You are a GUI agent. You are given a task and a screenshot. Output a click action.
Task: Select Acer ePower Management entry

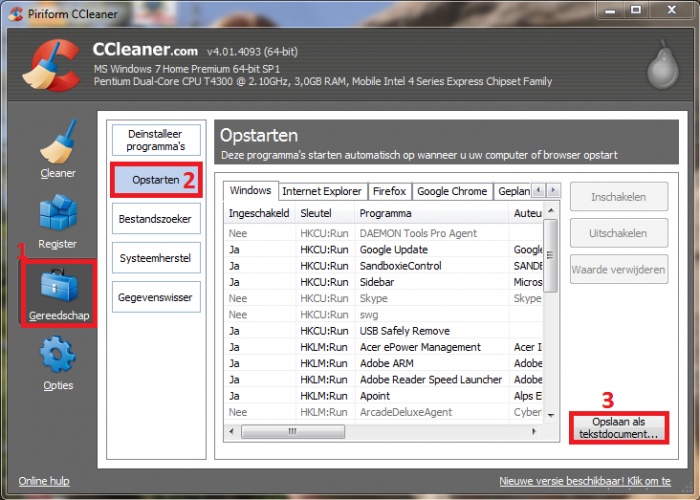click(384, 347)
